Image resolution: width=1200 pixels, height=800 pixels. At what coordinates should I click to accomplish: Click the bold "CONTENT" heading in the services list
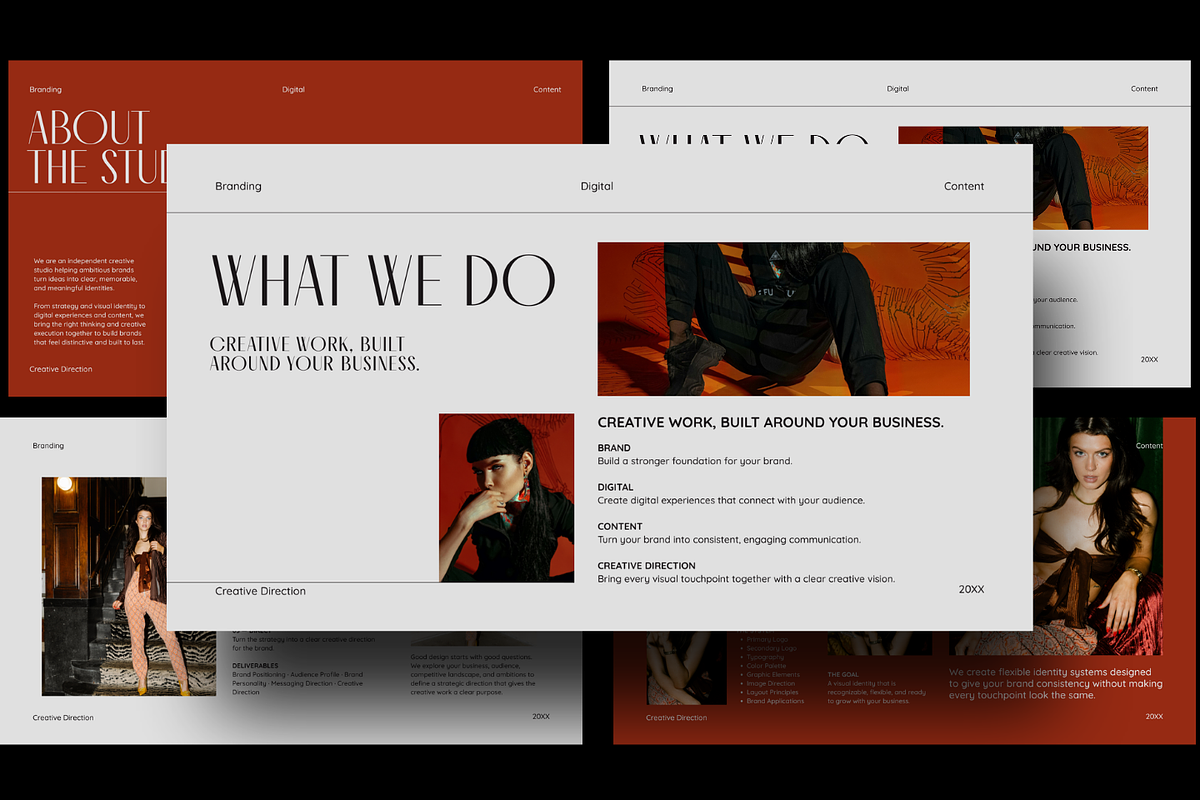click(620, 526)
